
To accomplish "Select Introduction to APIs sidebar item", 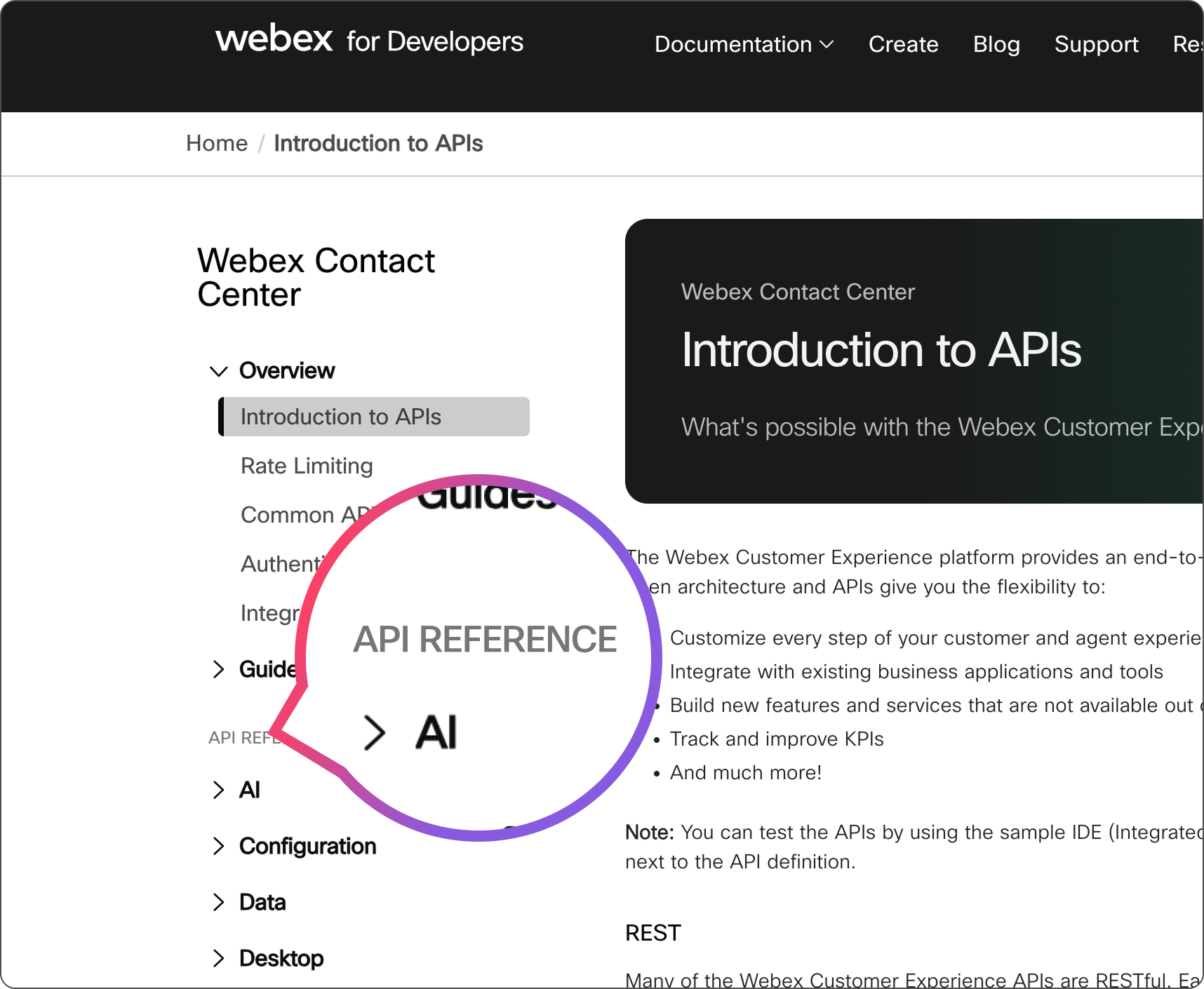I will pyautogui.click(x=374, y=417).
